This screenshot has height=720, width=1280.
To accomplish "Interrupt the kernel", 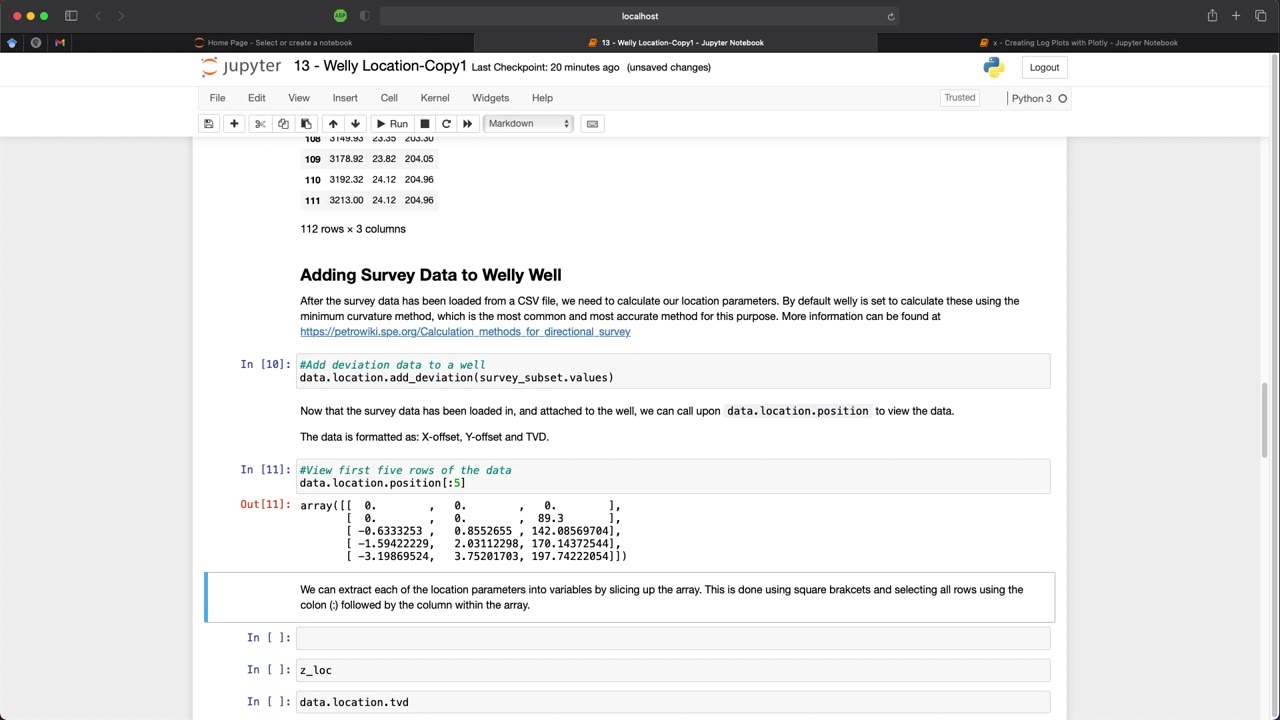I will 424,123.
